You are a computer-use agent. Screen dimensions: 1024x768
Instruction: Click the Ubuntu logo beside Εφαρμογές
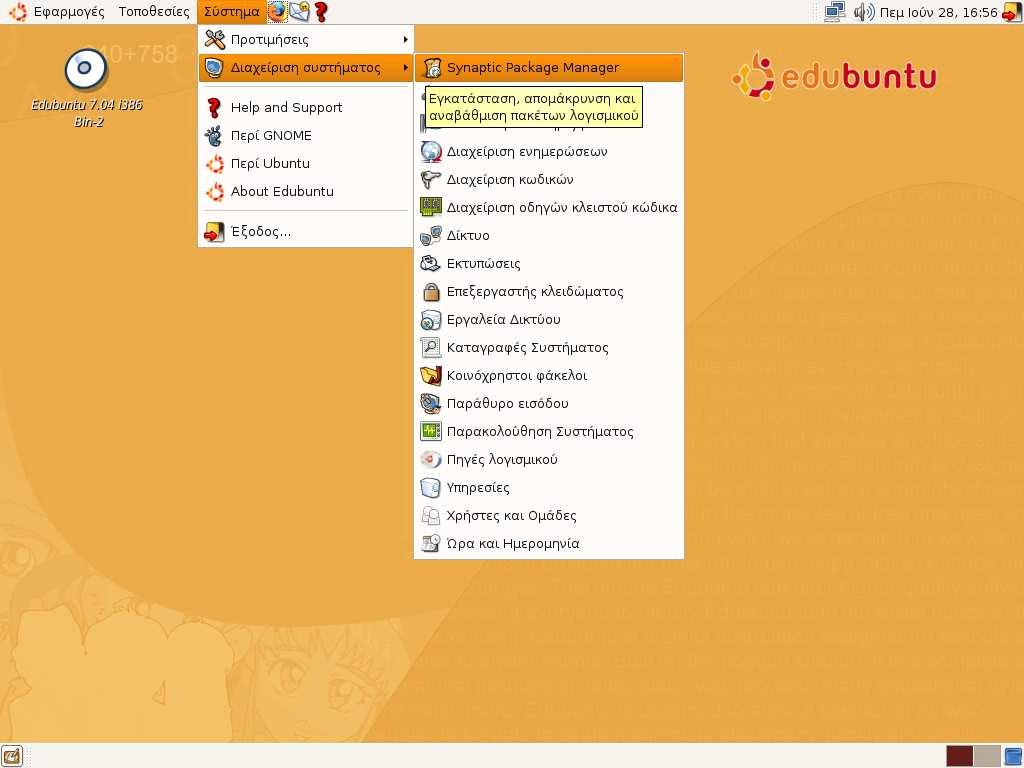(18, 12)
